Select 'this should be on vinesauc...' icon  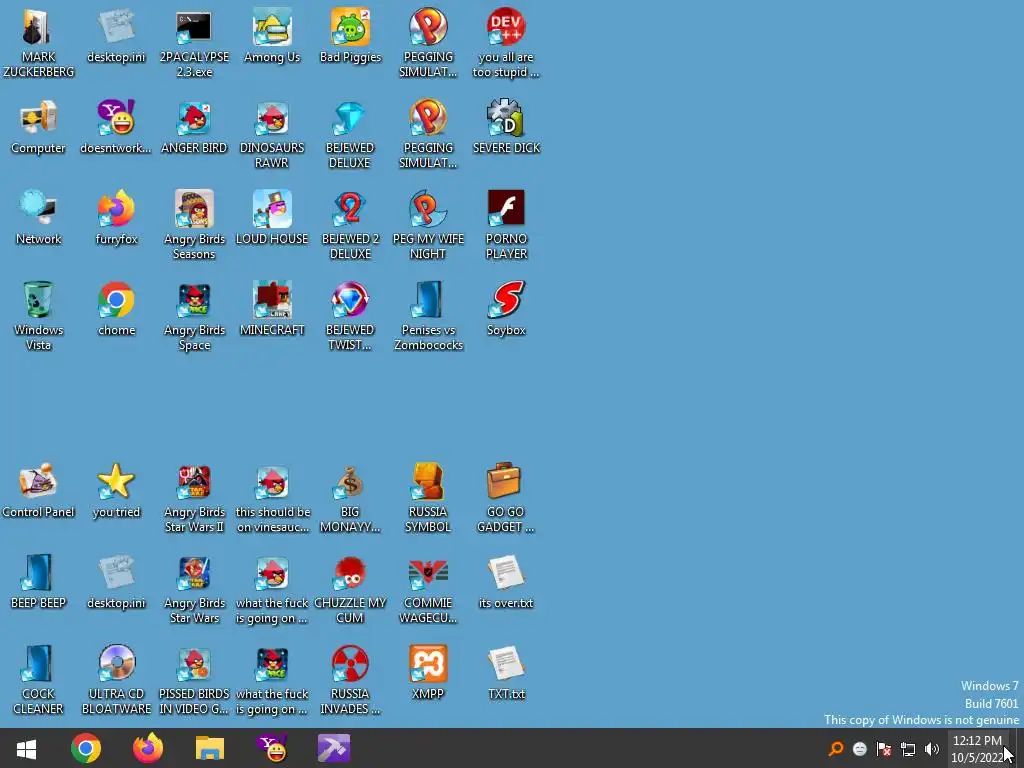pyautogui.click(x=272, y=483)
